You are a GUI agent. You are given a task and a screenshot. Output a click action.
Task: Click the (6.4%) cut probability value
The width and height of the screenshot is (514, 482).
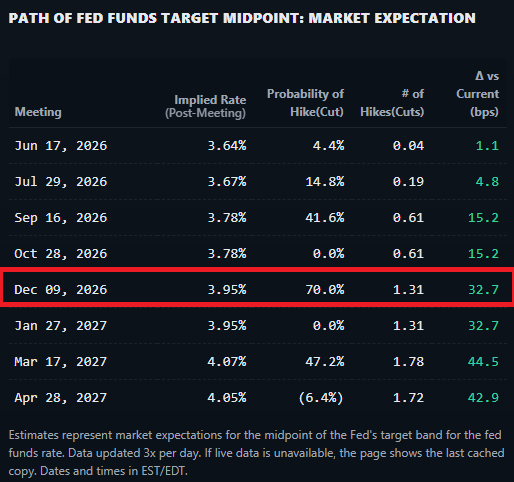click(321, 398)
